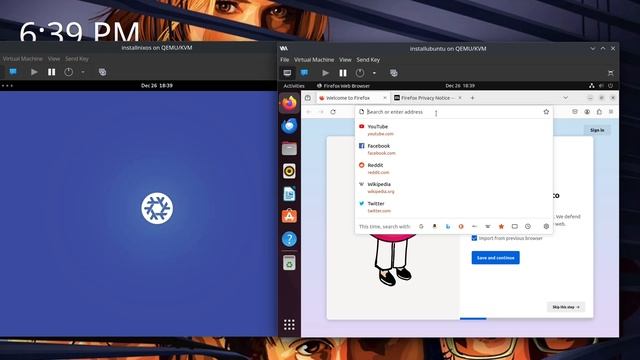Screen dimensions: 640x360
Task: Show hardware details in installnixos toolbar
Action: [13, 72]
